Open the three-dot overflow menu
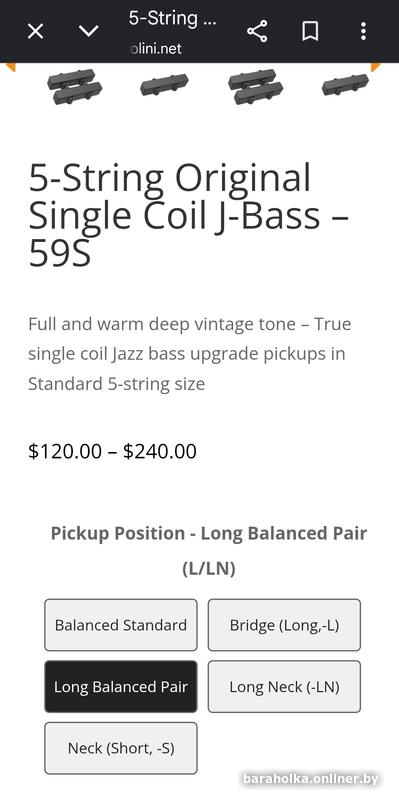Viewport: 399px width, 800px height. (363, 32)
